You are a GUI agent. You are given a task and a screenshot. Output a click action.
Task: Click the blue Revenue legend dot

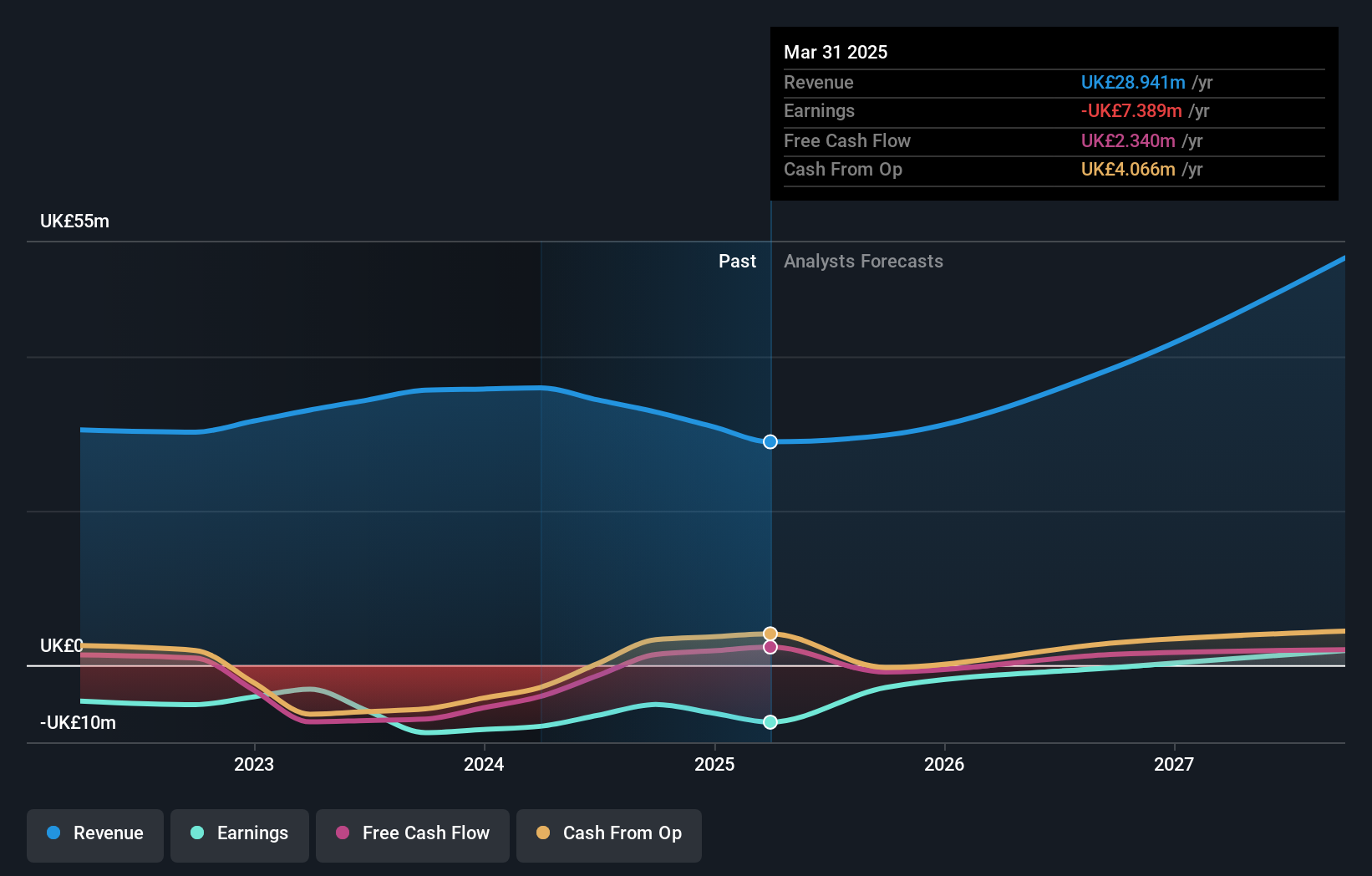pyautogui.click(x=53, y=833)
